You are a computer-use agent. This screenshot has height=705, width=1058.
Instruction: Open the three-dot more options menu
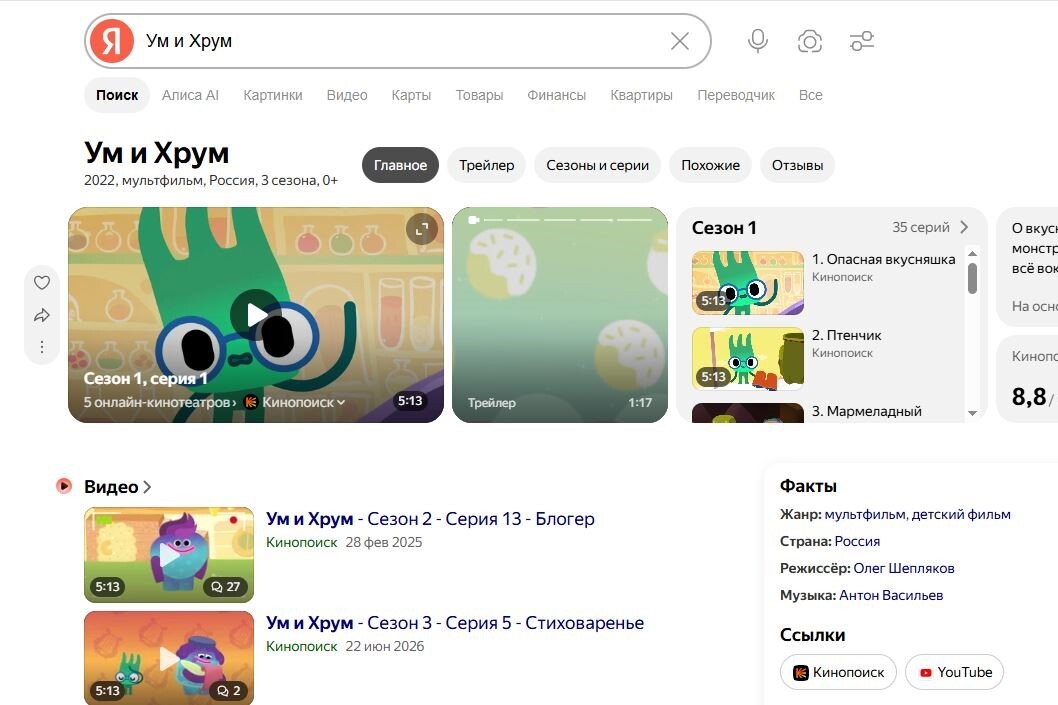tap(42, 347)
